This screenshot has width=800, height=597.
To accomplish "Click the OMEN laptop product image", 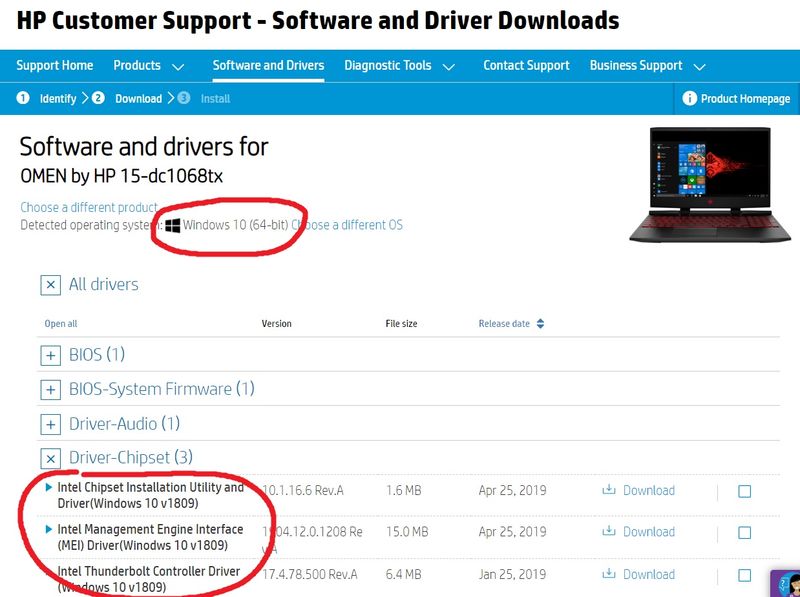I will pyautogui.click(x=709, y=183).
